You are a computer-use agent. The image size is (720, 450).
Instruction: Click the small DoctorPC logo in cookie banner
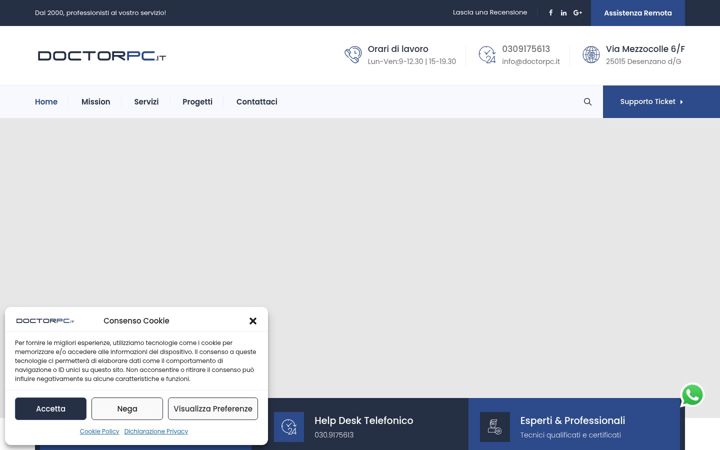click(45, 321)
